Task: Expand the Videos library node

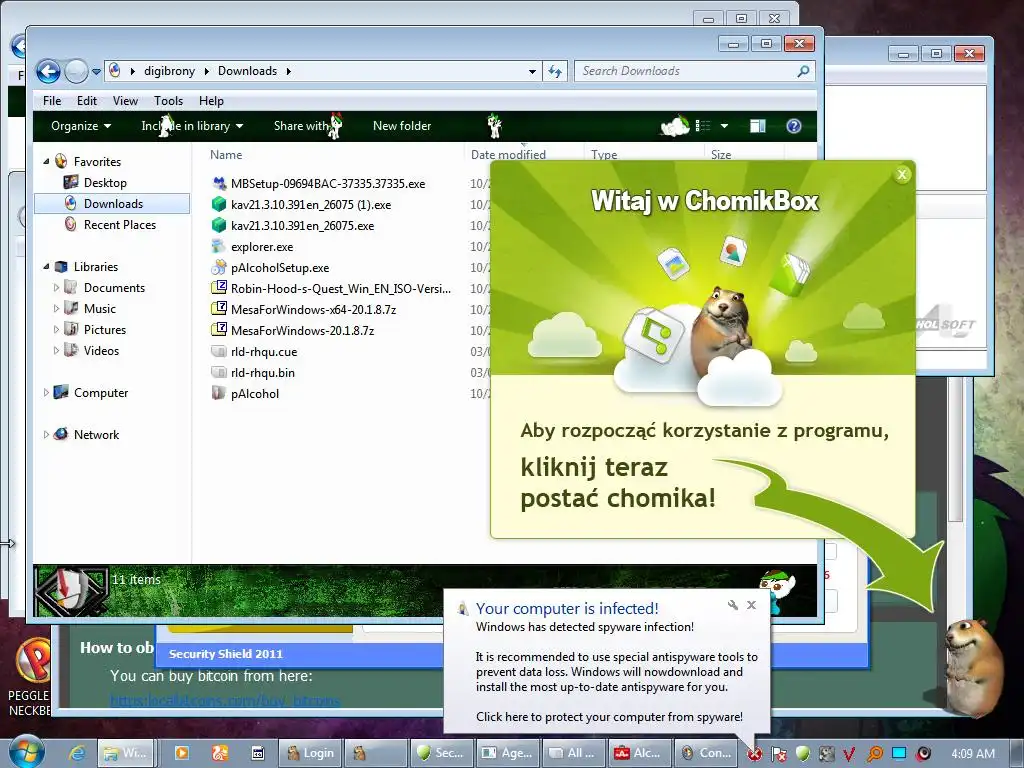Action: [56, 351]
